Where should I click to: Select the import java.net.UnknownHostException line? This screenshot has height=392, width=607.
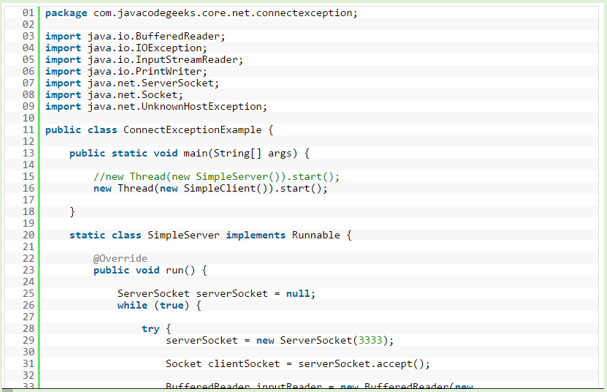(156, 106)
